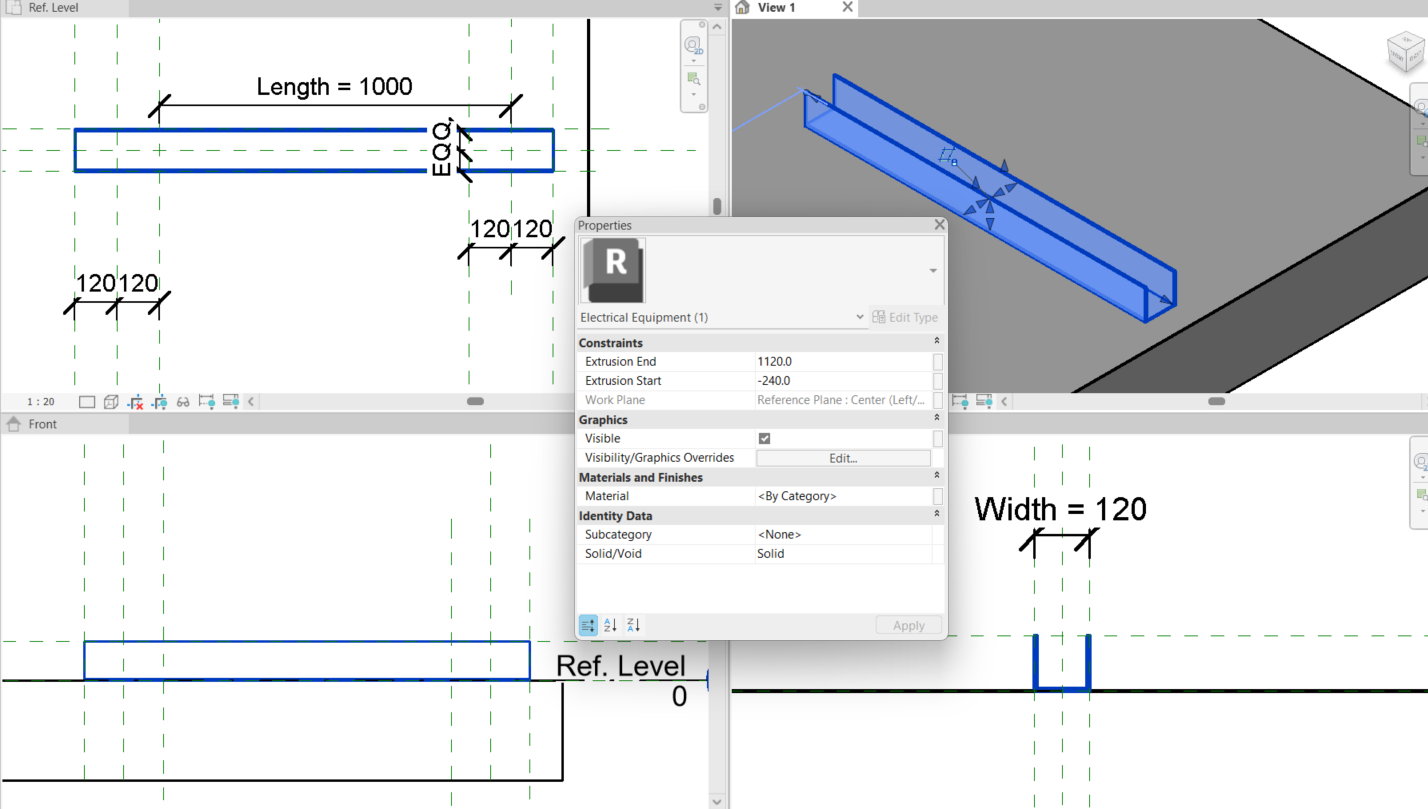Screen dimensions: 1428x809
Task: Toggle grouped property sorting in Properties palette
Action: tap(588, 625)
